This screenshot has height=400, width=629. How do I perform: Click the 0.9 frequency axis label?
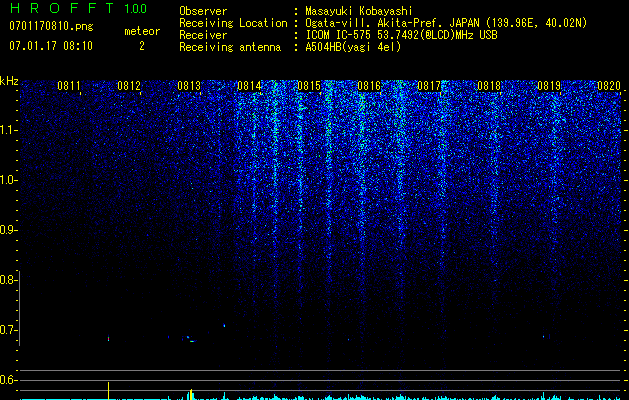pos(8,230)
